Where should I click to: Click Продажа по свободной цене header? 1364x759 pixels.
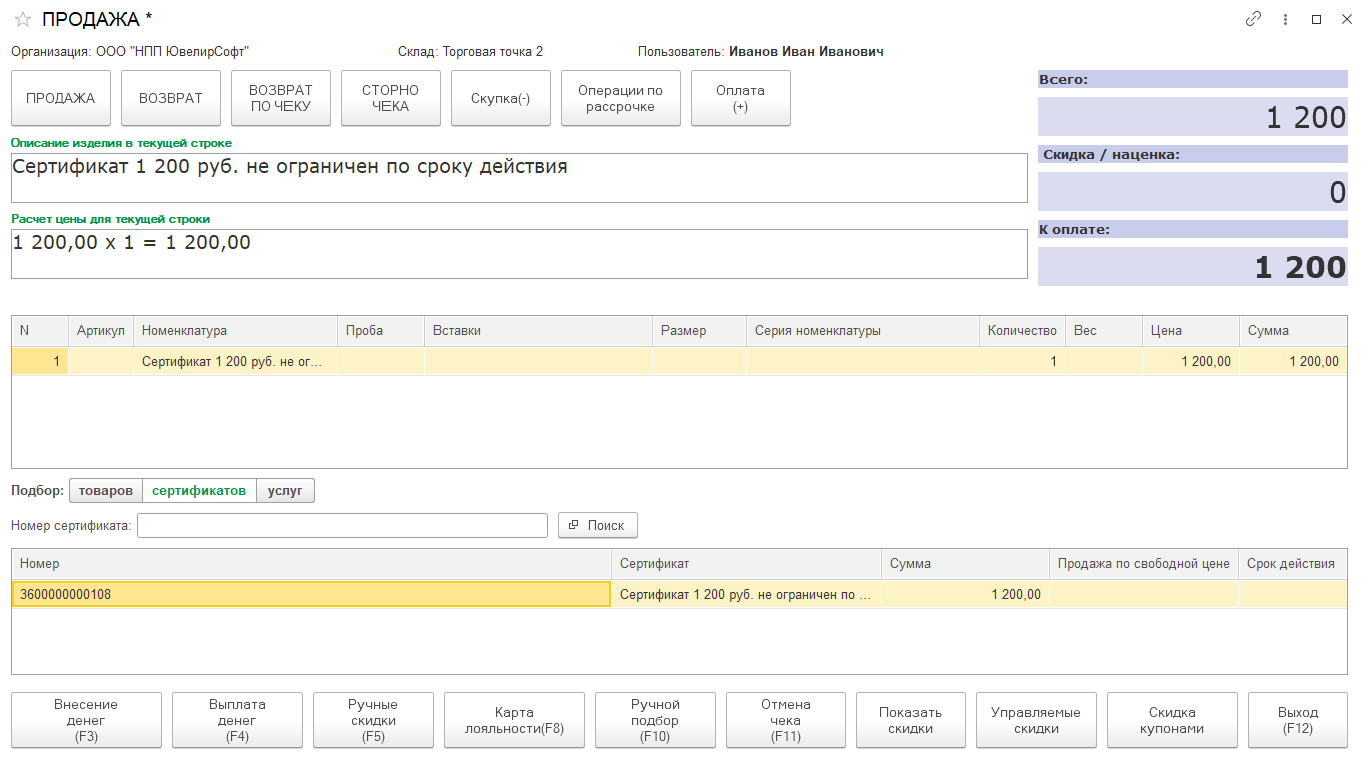click(1144, 564)
